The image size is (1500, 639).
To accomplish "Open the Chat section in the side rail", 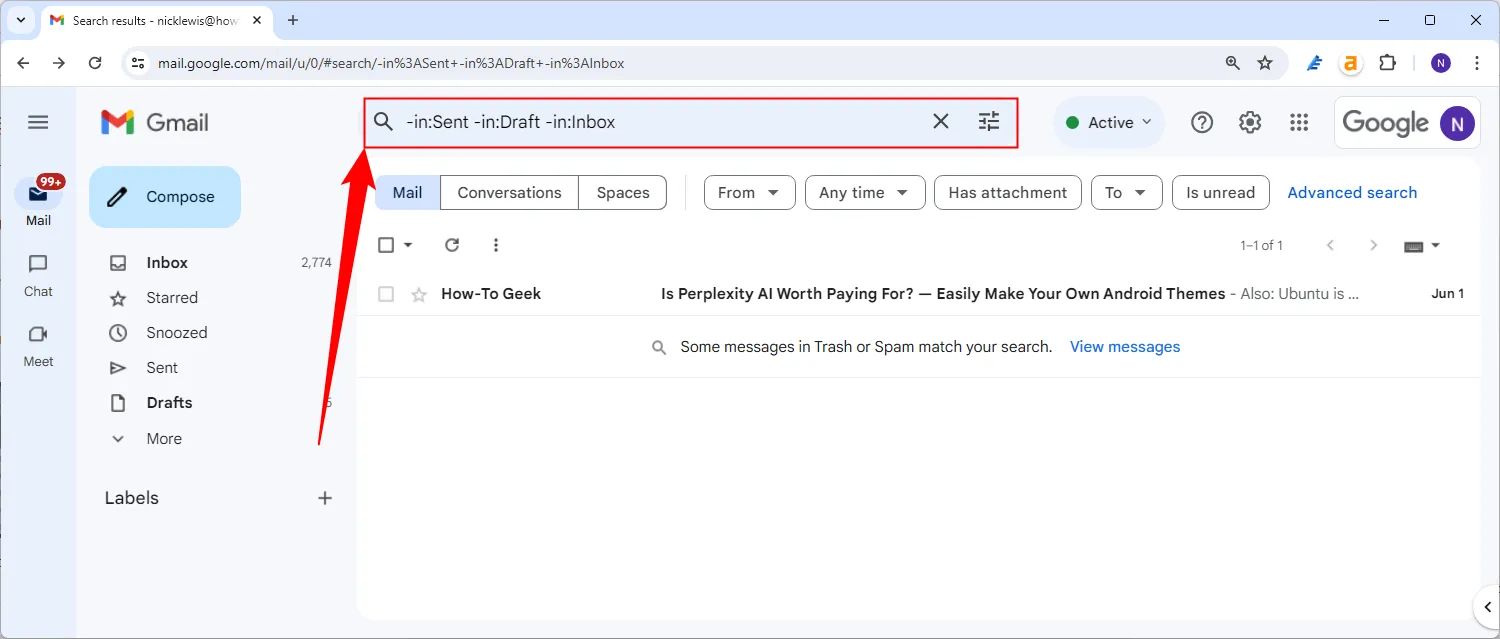I will (38, 276).
